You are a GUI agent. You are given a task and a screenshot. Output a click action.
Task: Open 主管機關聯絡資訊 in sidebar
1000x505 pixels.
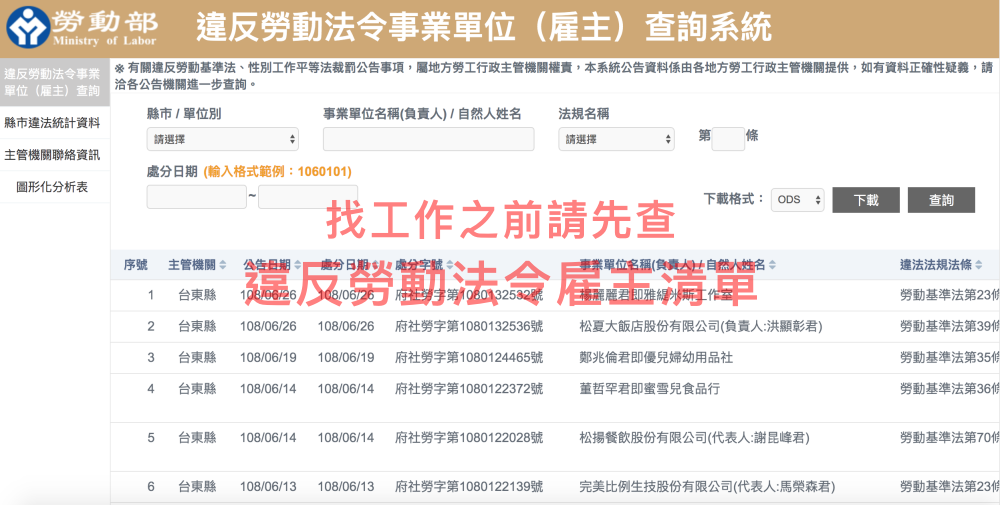tap(52, 155)
